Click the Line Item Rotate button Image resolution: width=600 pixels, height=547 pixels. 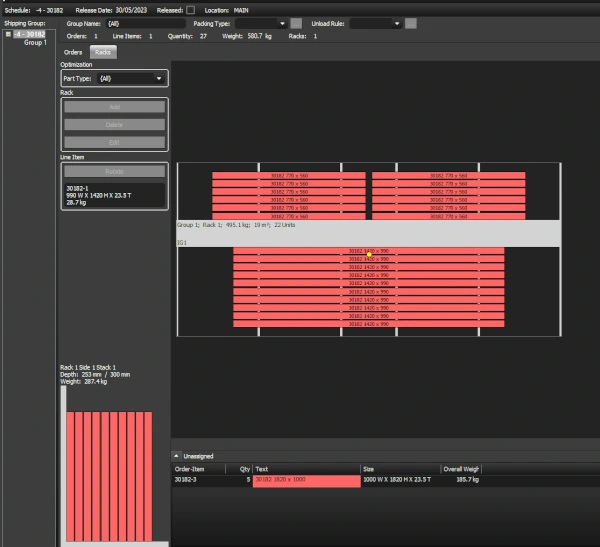(114, 171)
